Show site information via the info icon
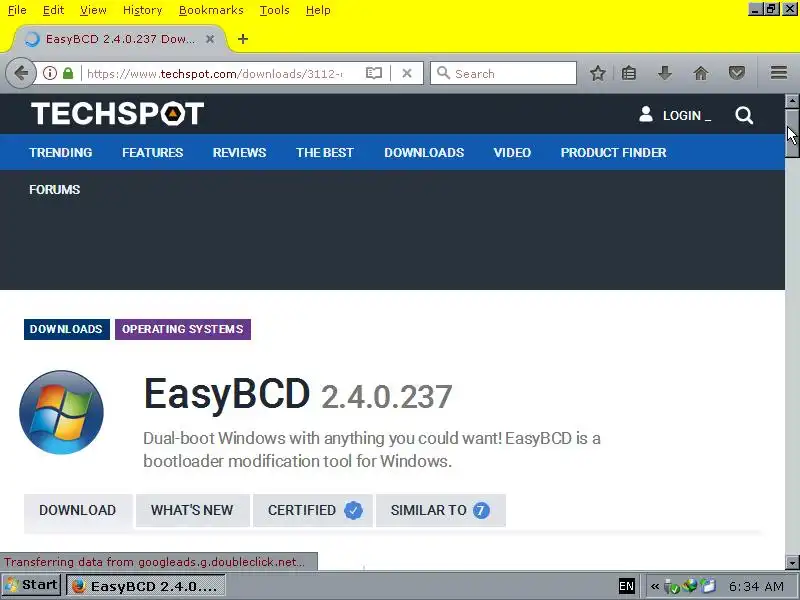 click(x=49, y=73)
